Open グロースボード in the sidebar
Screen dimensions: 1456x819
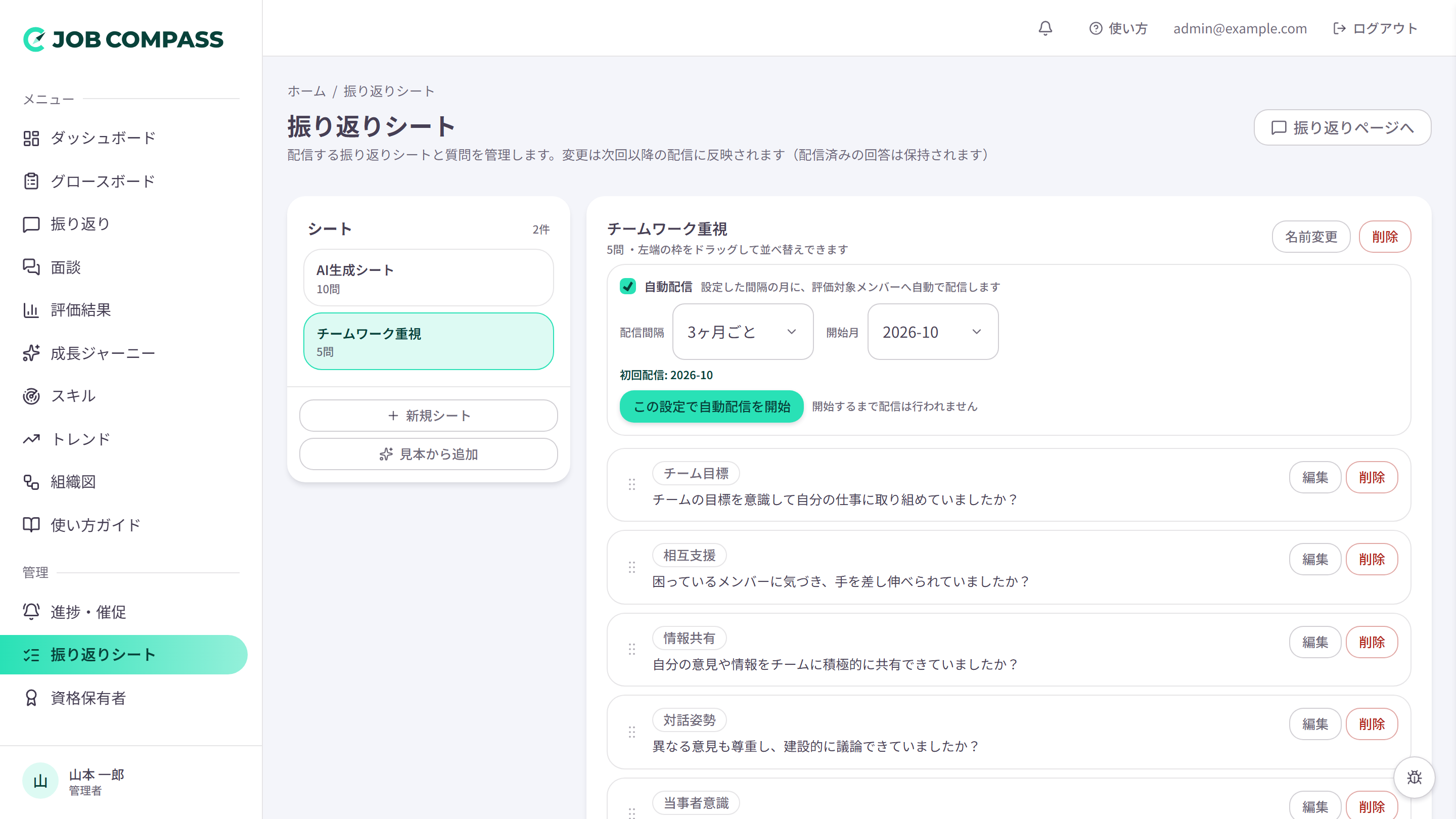click(x=124, y=181)
